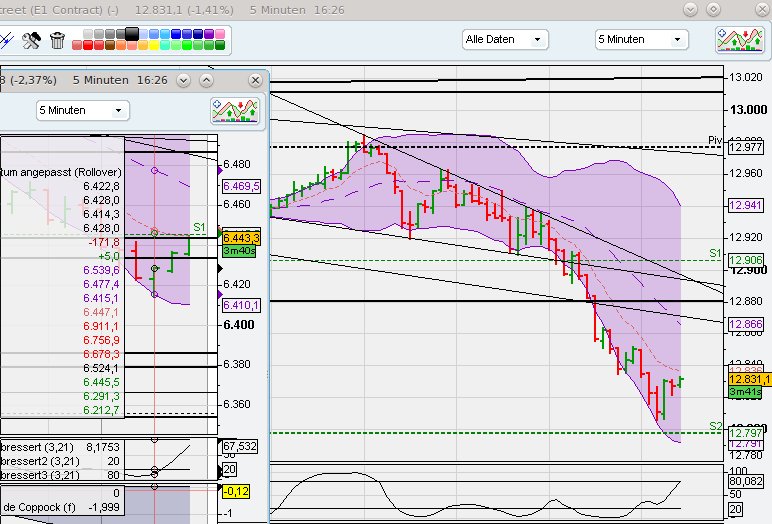Click the down-chevron button in the left chart title bar
Screen dimensions: 772x524
[183, 80]
